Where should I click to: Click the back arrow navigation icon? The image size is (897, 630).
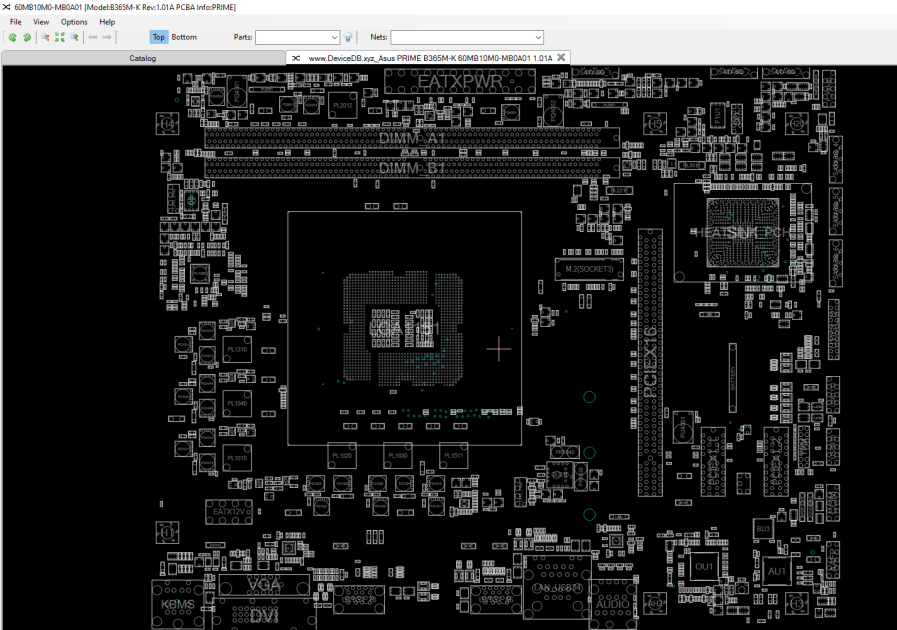[93, 37]
